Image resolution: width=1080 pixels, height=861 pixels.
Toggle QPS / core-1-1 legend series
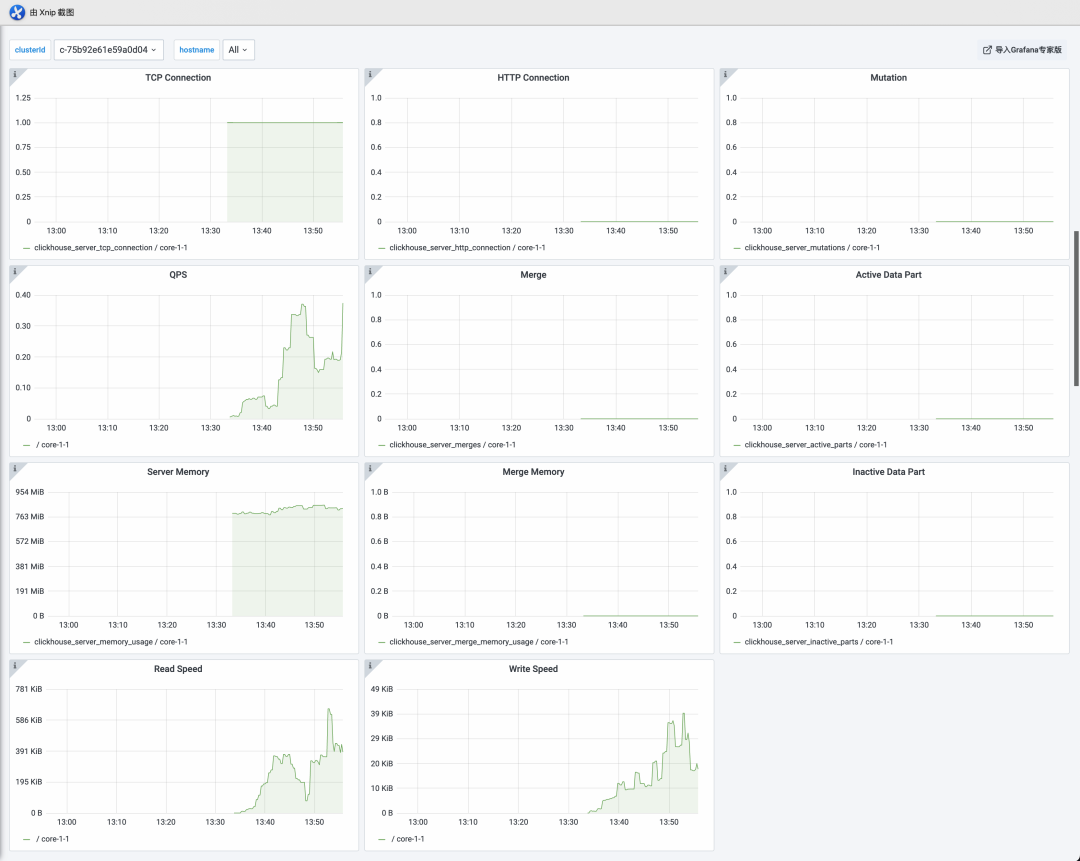pos(52,445)
